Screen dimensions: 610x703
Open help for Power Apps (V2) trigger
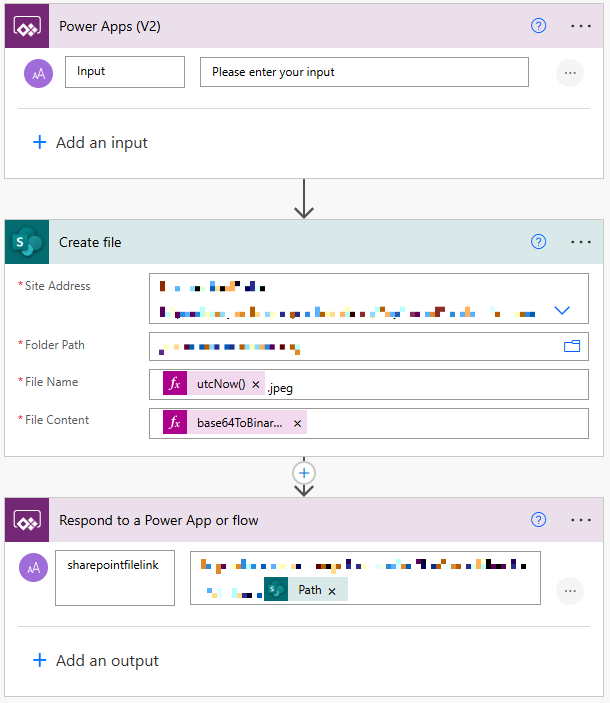pos(539,26)
